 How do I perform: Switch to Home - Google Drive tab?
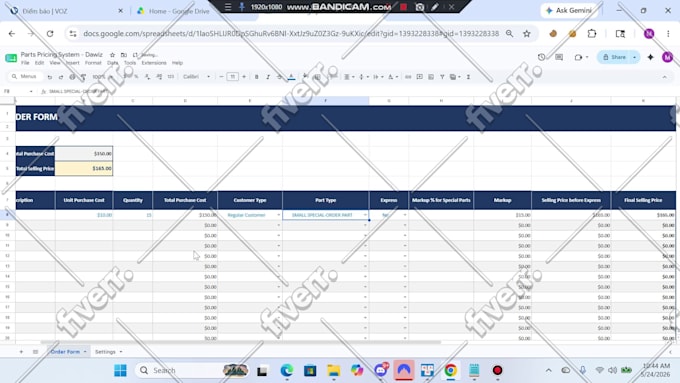click(x=179, y=11)
